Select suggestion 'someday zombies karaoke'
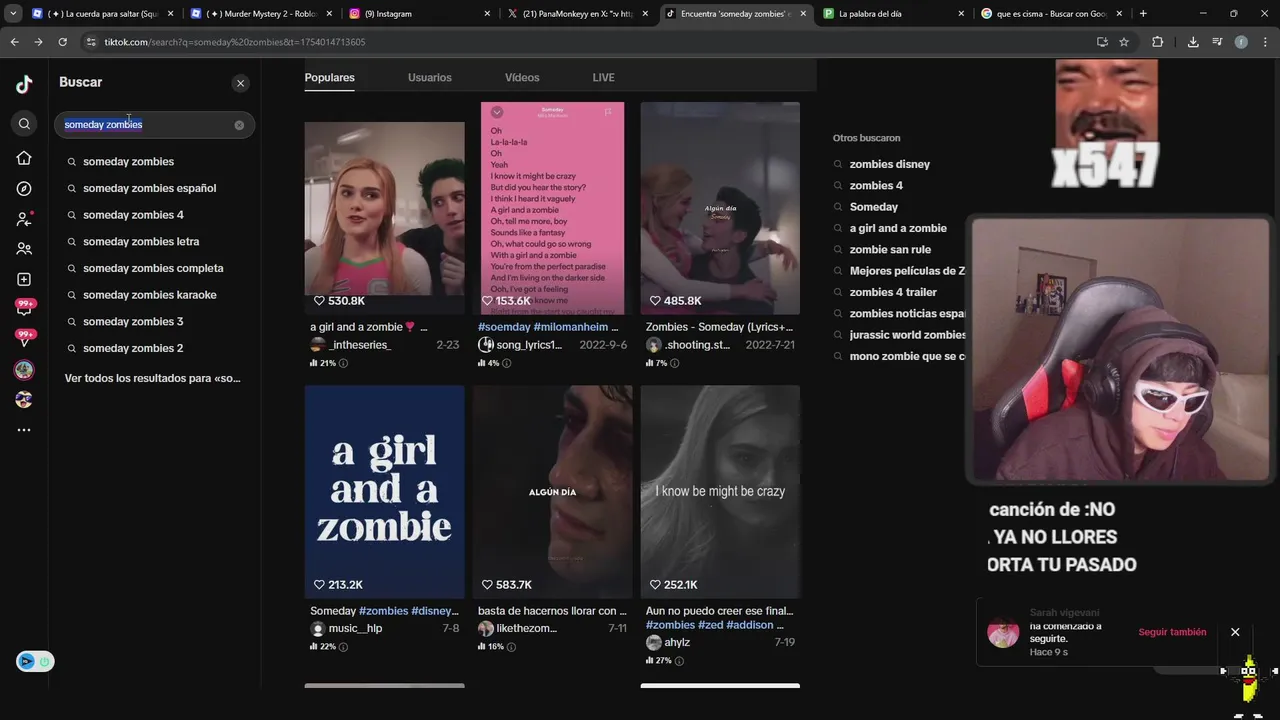Screen dimensions: 1280x720 click(x=150, y=295)
